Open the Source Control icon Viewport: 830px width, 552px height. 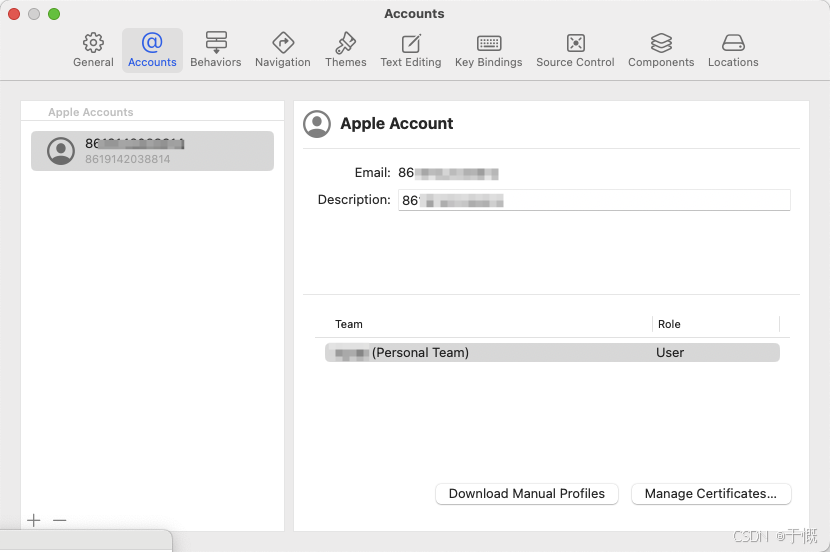(575, 43)
